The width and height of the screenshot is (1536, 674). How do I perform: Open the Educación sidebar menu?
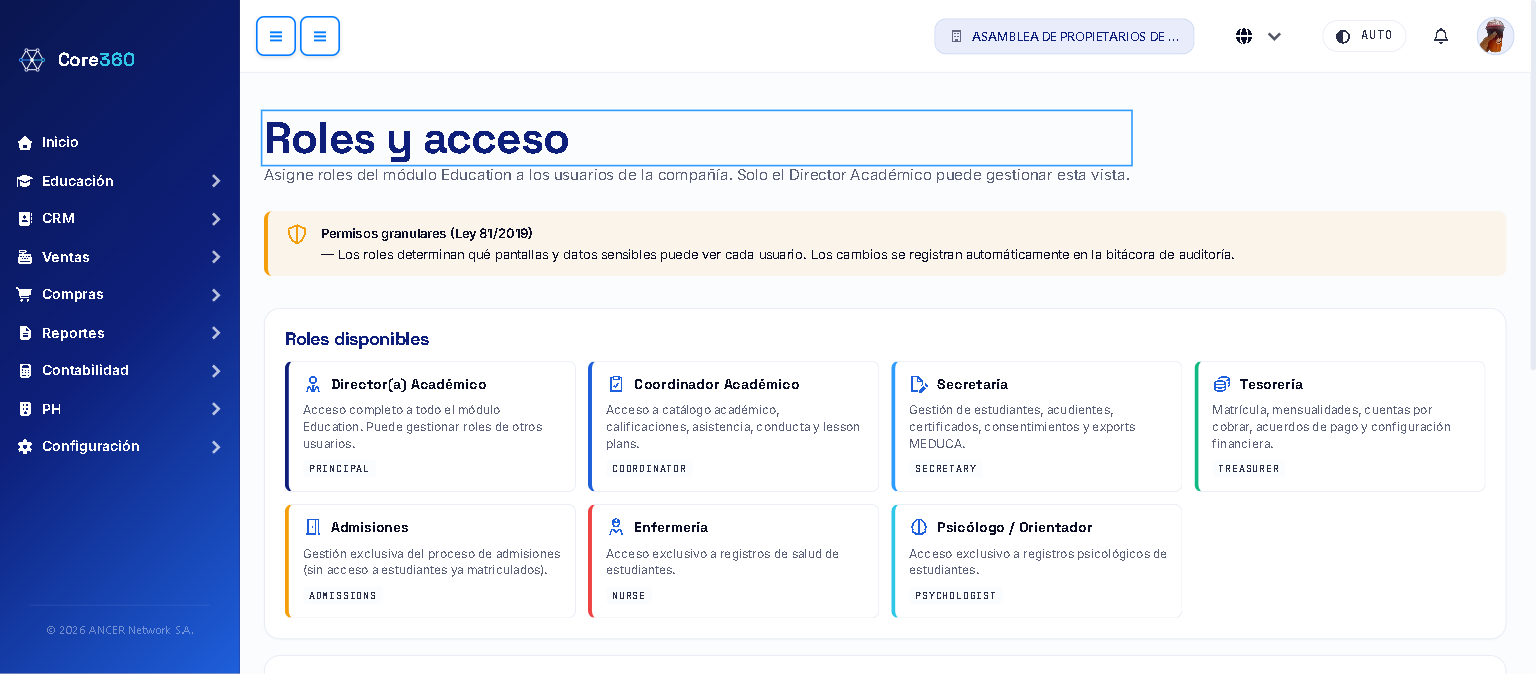click(120, 181)
